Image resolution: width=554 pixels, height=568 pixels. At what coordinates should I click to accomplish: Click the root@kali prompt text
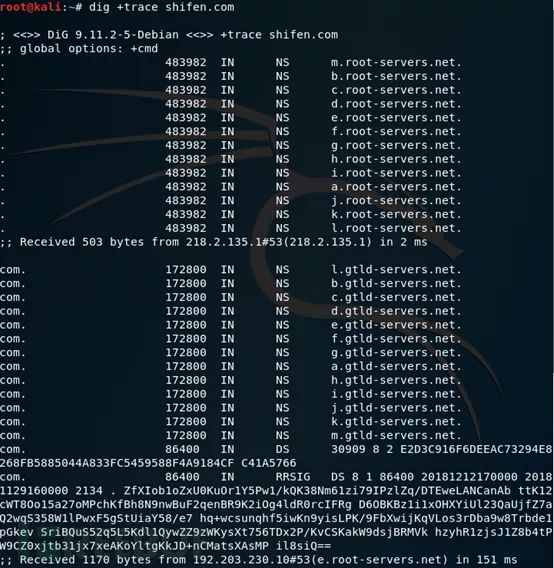[31, 7]
